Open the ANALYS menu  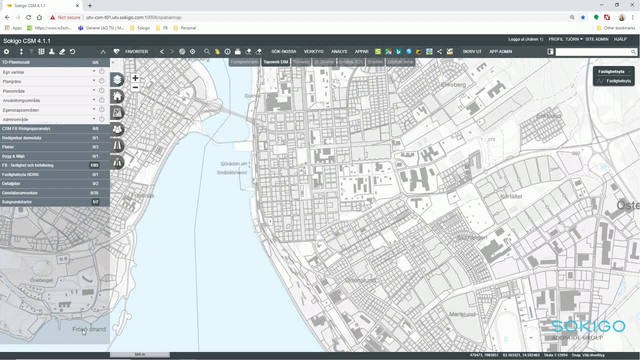pyautogui.click(x=339, y=52)
